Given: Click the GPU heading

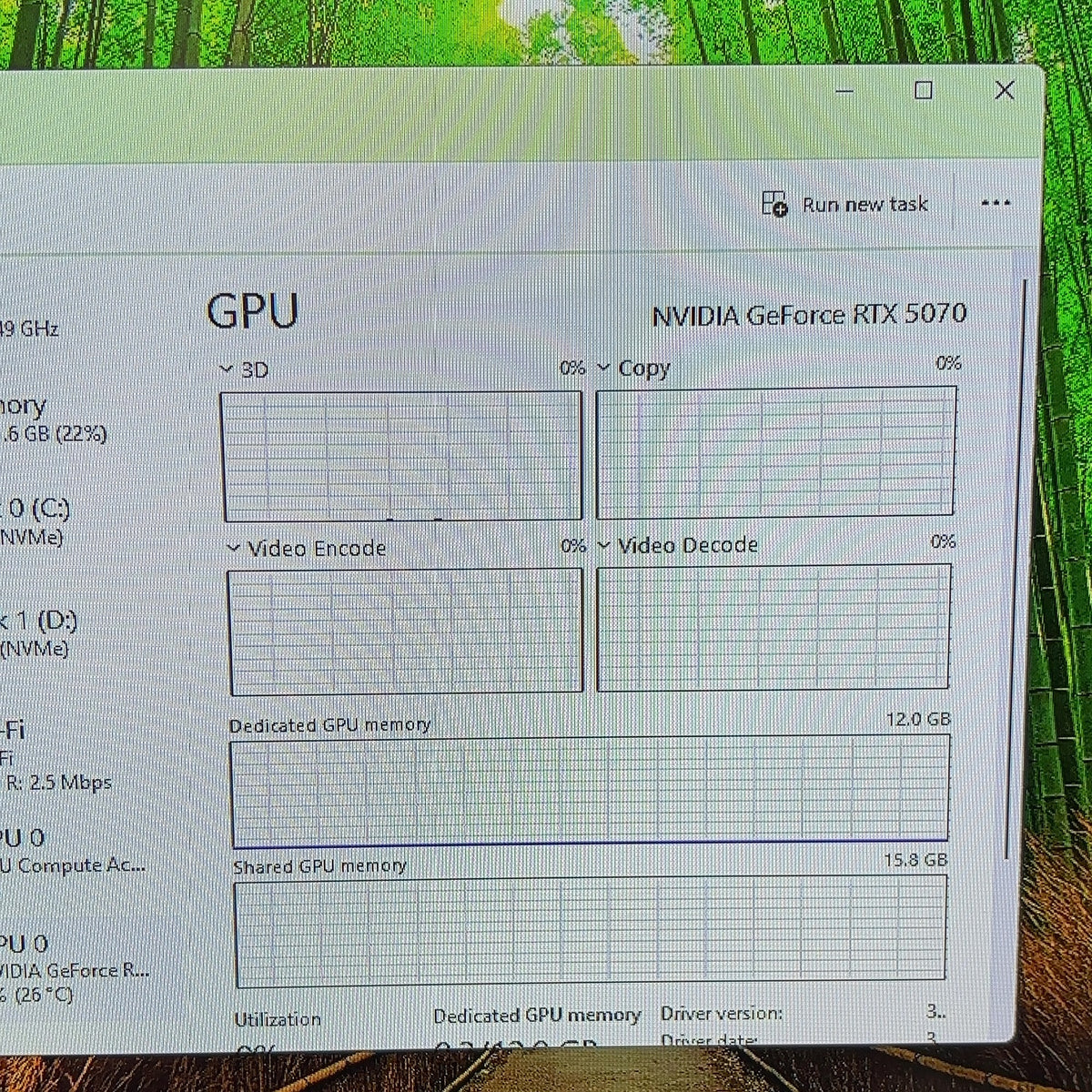Looking at the screenshot, I should point(253,311).
